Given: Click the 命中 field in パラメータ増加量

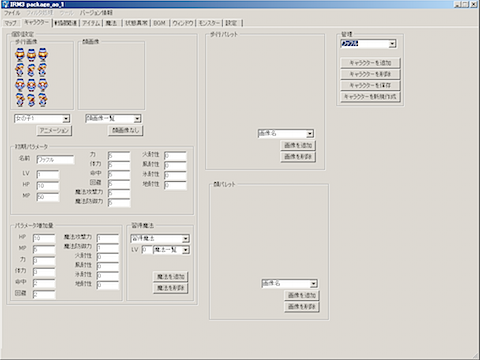Looking at the screenshot, I should coord(44,283).
